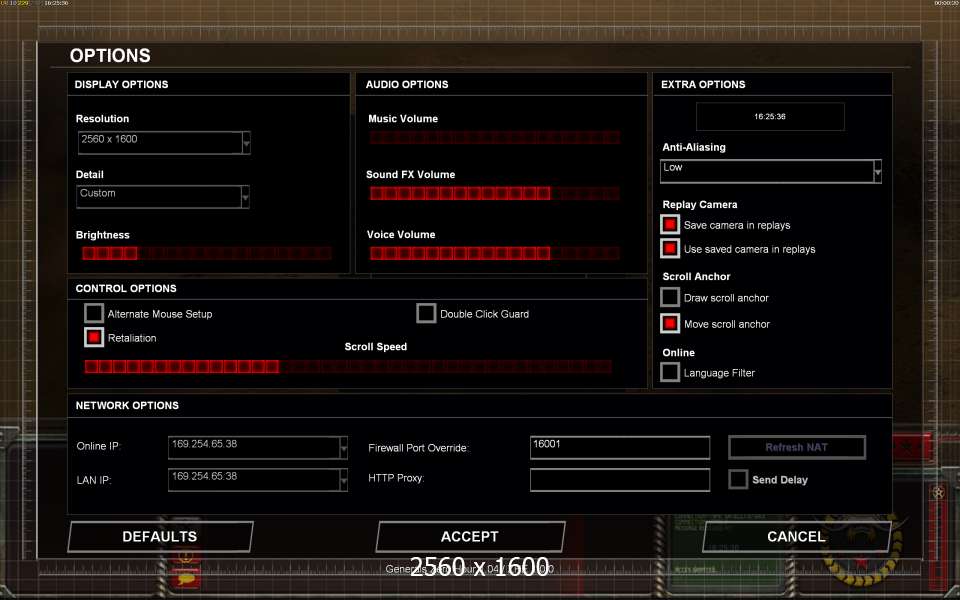
Task: Click ACCEPT to save options
Action: pyautogui.click(x=470, y=537)
